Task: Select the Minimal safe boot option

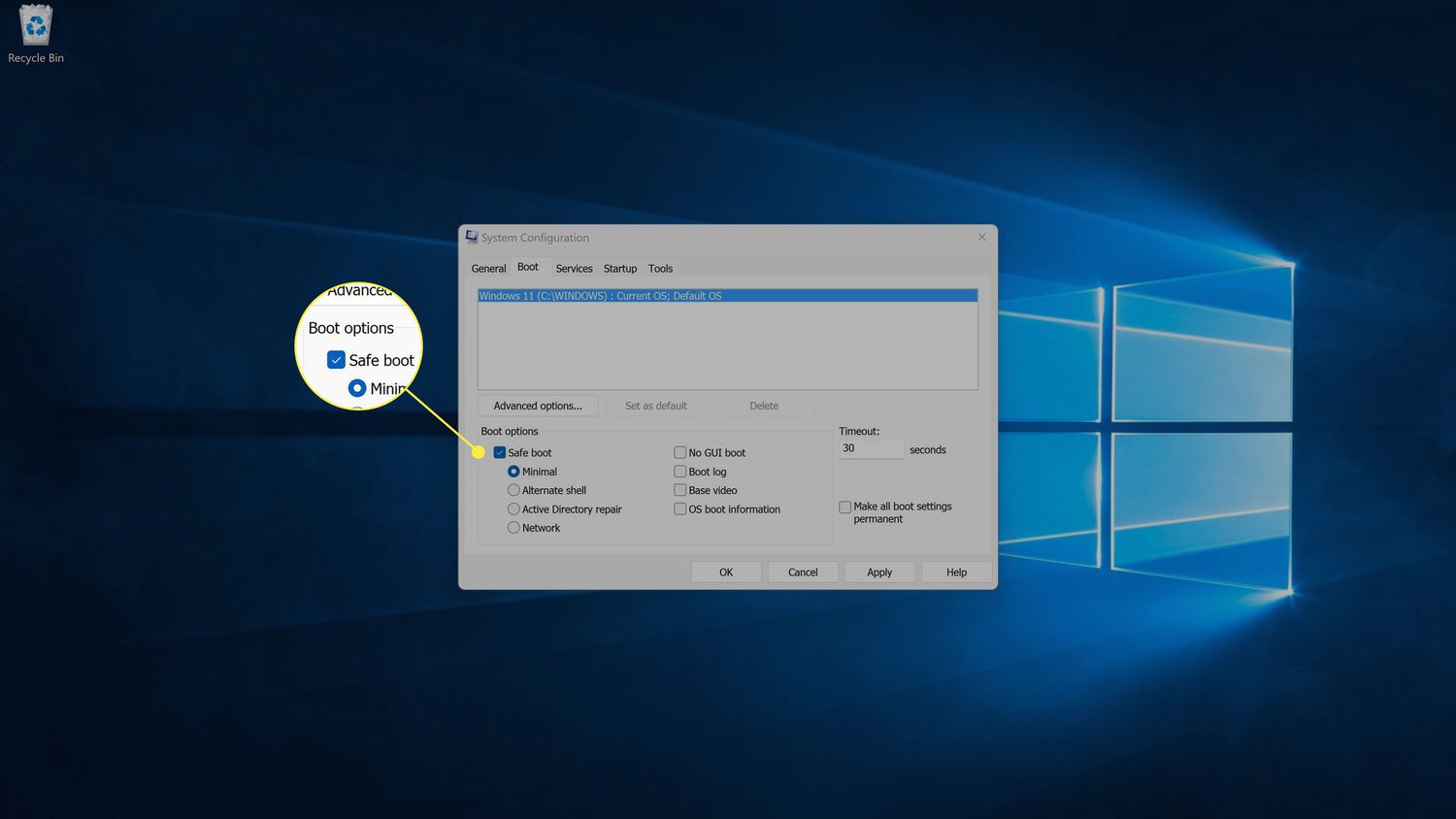Action: [513, 472]
